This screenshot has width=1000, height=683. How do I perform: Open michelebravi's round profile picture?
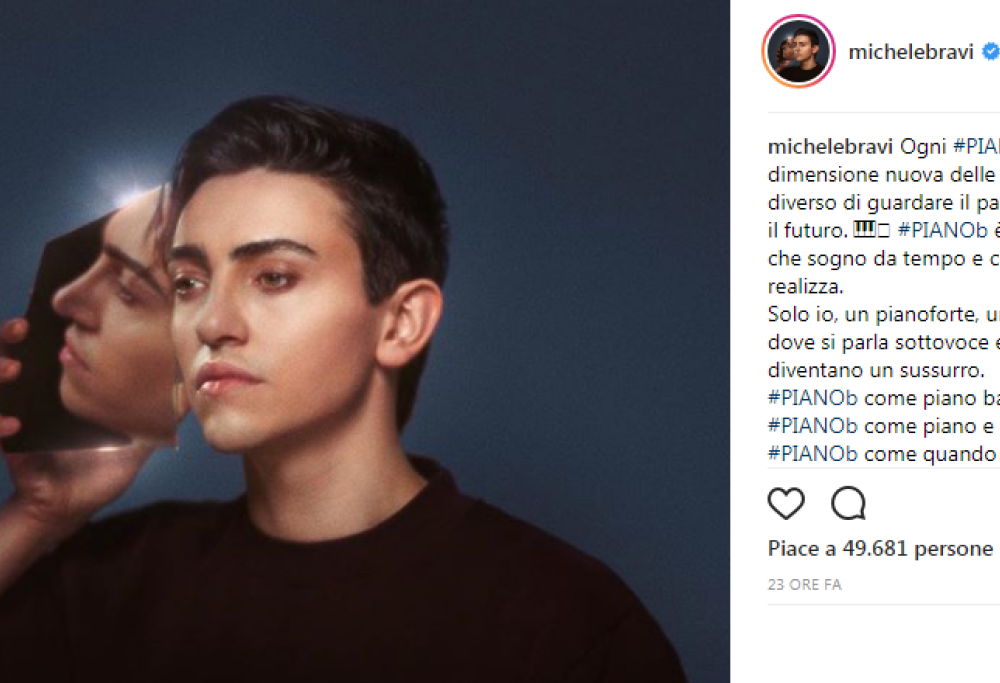click(799, 51)
